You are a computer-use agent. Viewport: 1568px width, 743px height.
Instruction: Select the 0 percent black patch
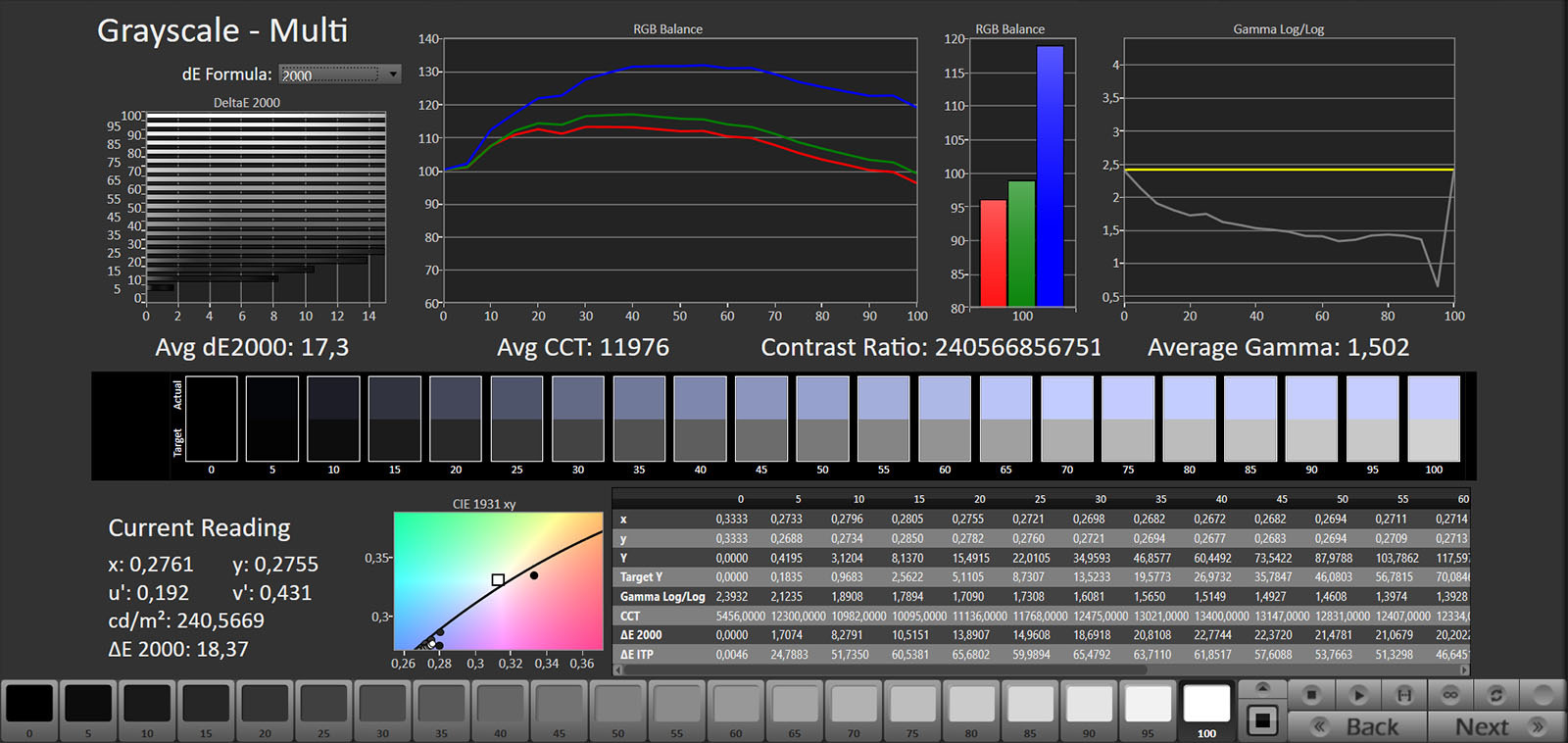coord(29,704)
